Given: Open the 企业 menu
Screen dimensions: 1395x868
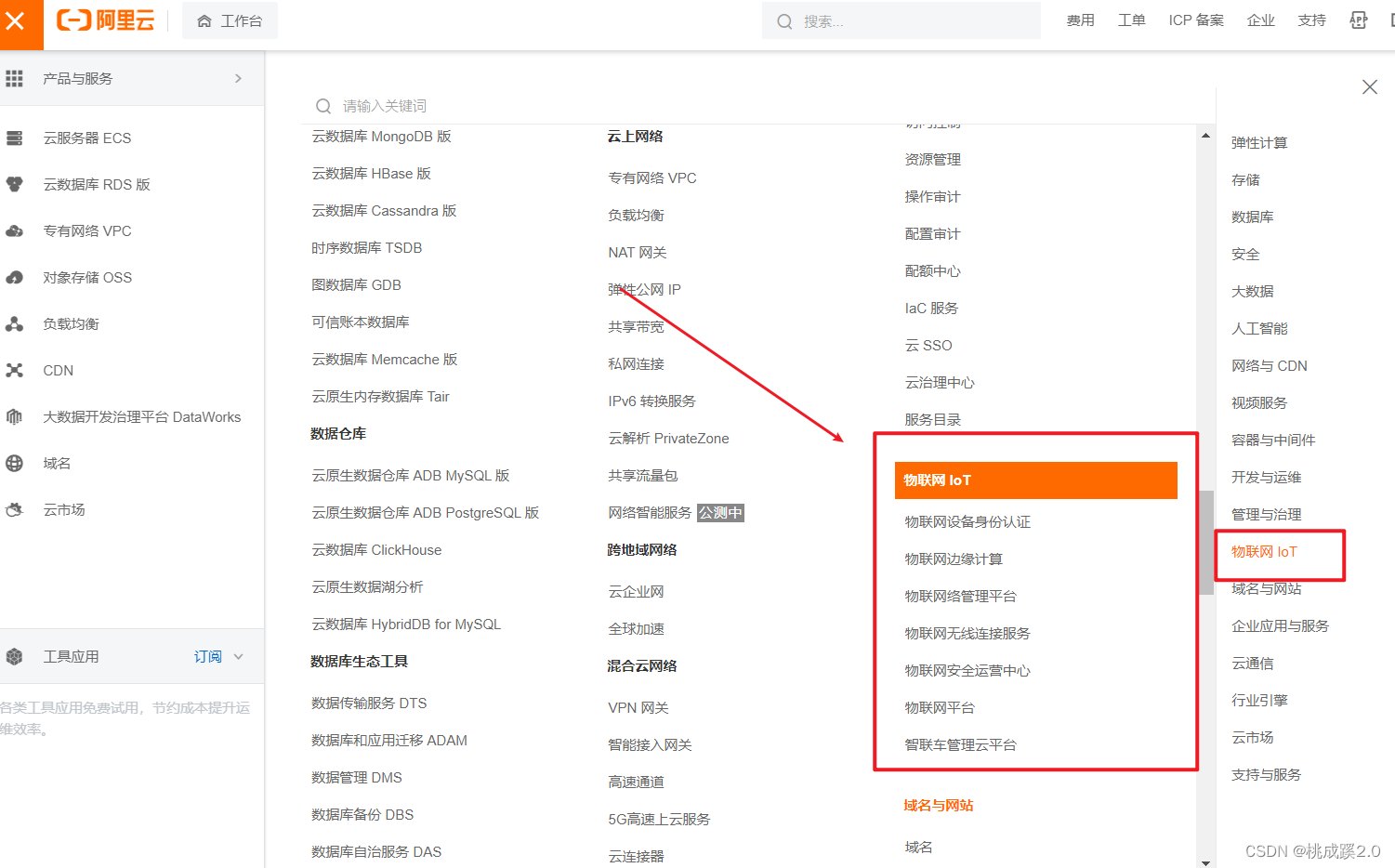Looking at the screenshot, I should 1260,20.
